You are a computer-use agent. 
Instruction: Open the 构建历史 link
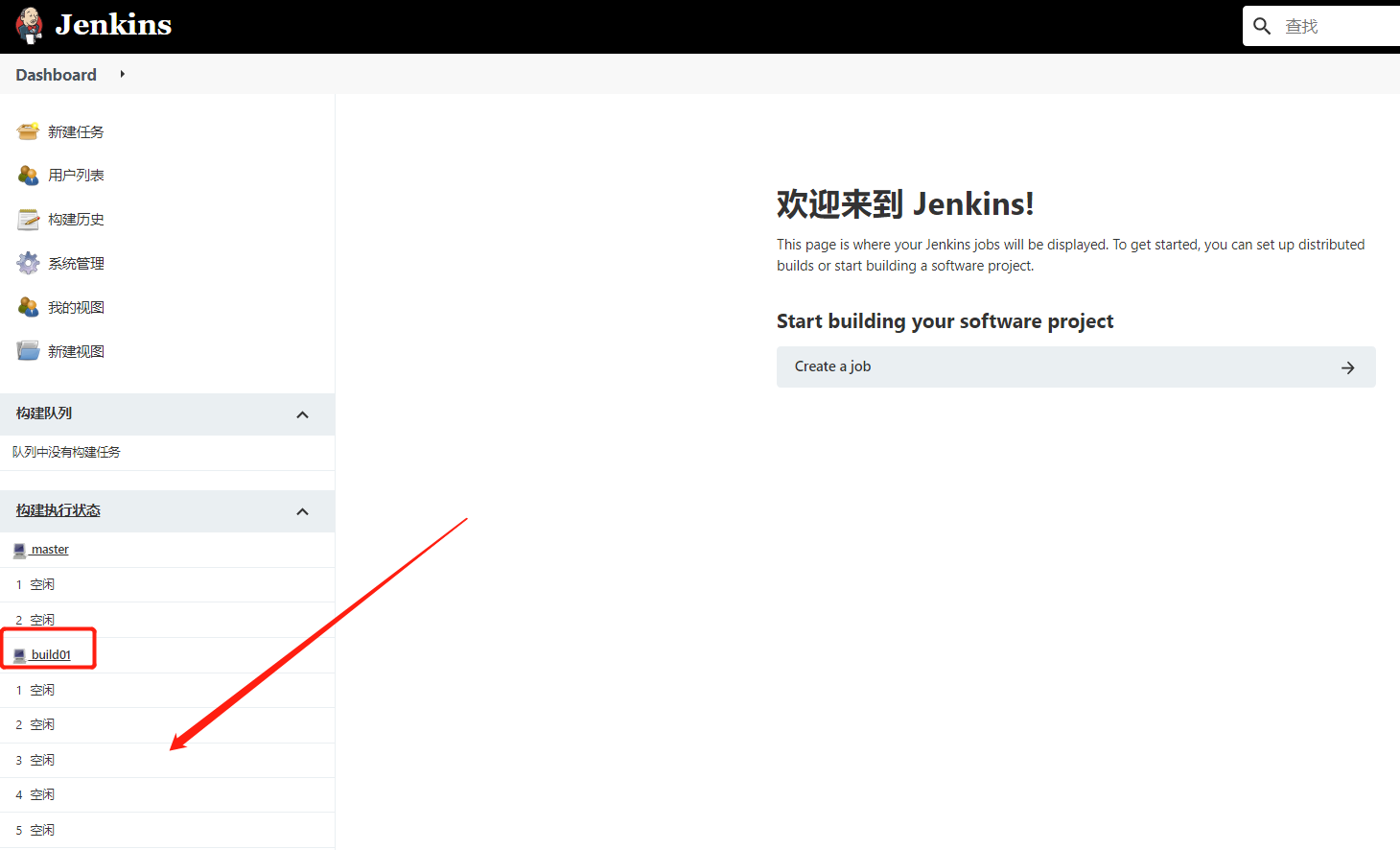[x=76, y=220]
